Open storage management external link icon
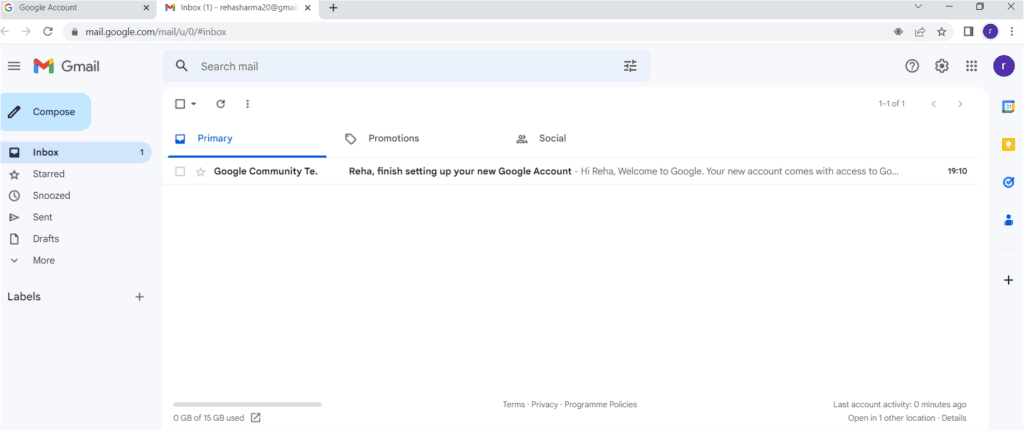This screenshot has height=431, width=1024. tap(256, 418)
